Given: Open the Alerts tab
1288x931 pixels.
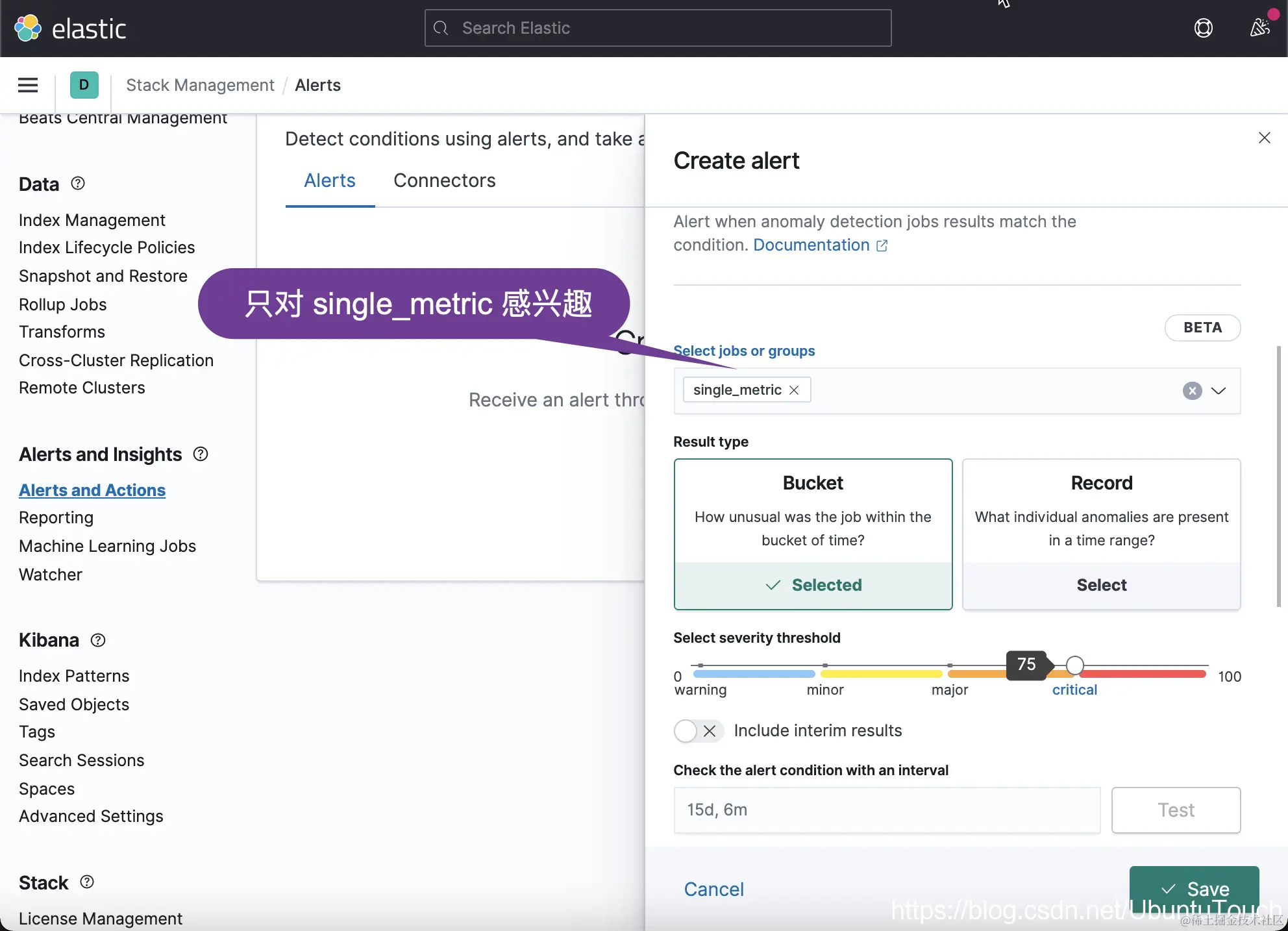Looking at the screenshot, I should [330, 180].
